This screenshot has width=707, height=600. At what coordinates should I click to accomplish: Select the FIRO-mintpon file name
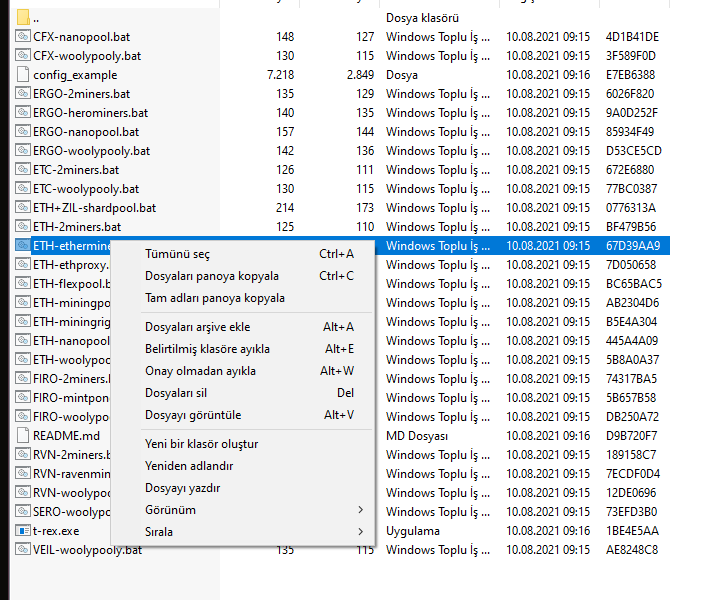tap(71, 398)
